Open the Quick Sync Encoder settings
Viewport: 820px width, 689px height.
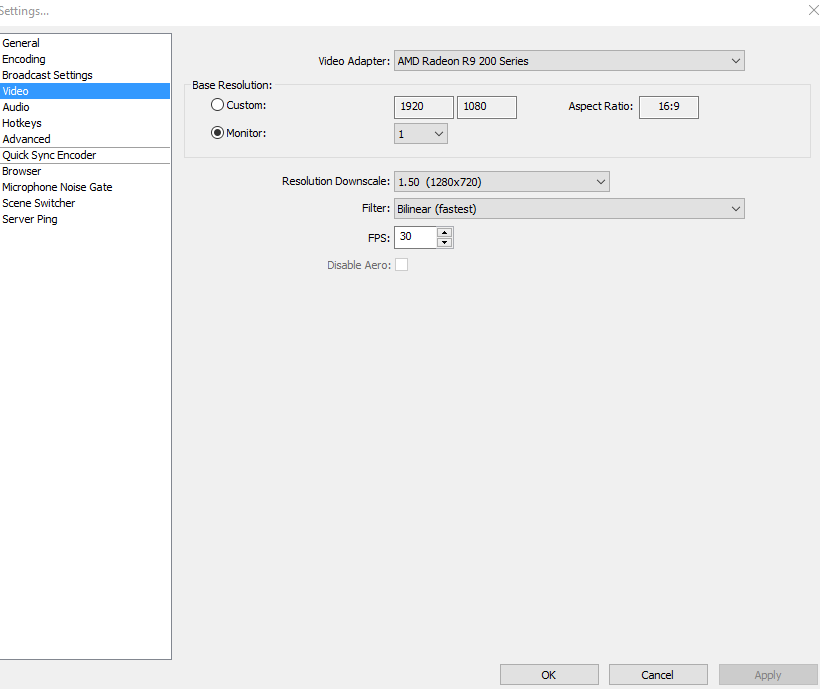[51, 155]
